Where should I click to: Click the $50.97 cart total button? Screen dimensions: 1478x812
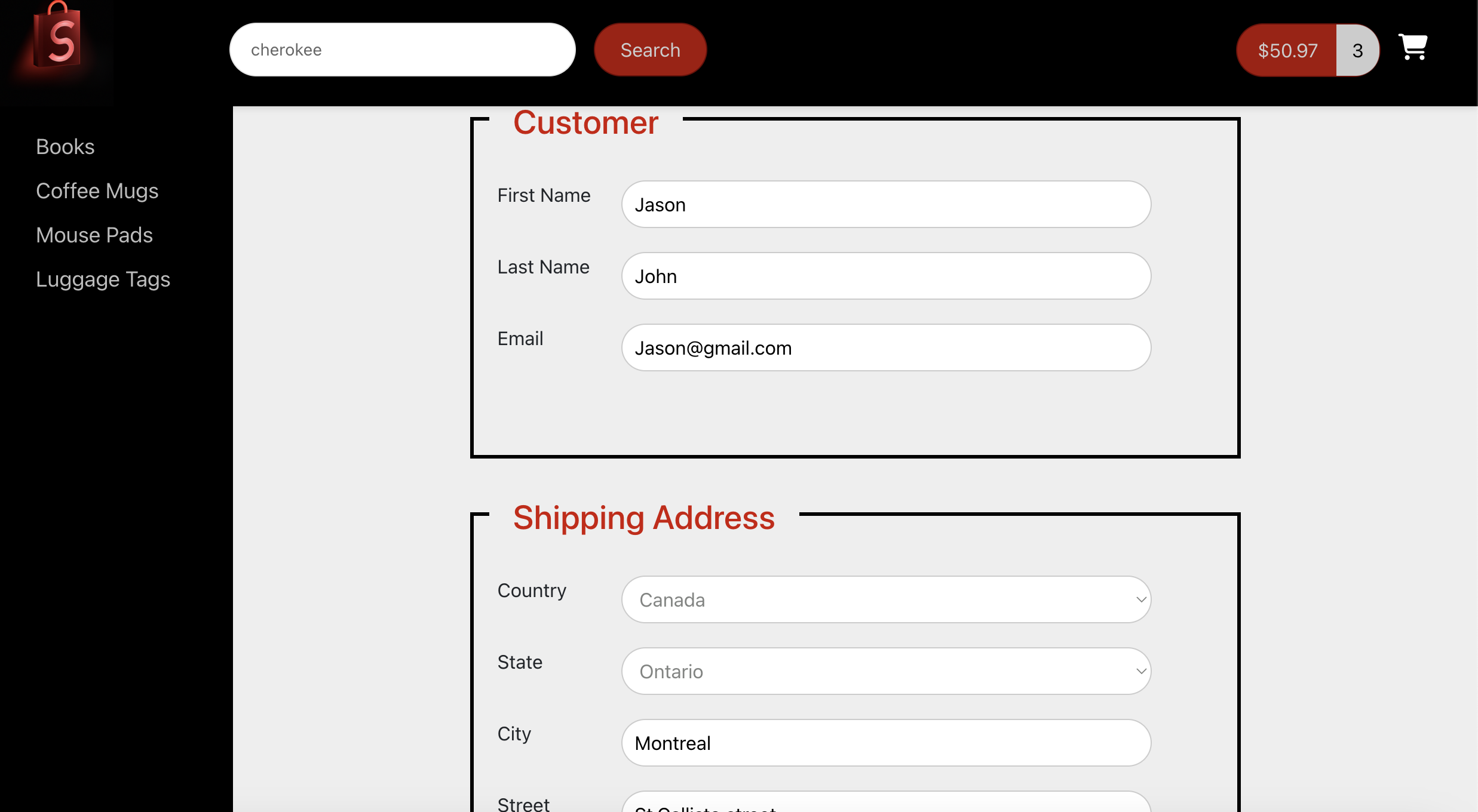(1287, 50)
